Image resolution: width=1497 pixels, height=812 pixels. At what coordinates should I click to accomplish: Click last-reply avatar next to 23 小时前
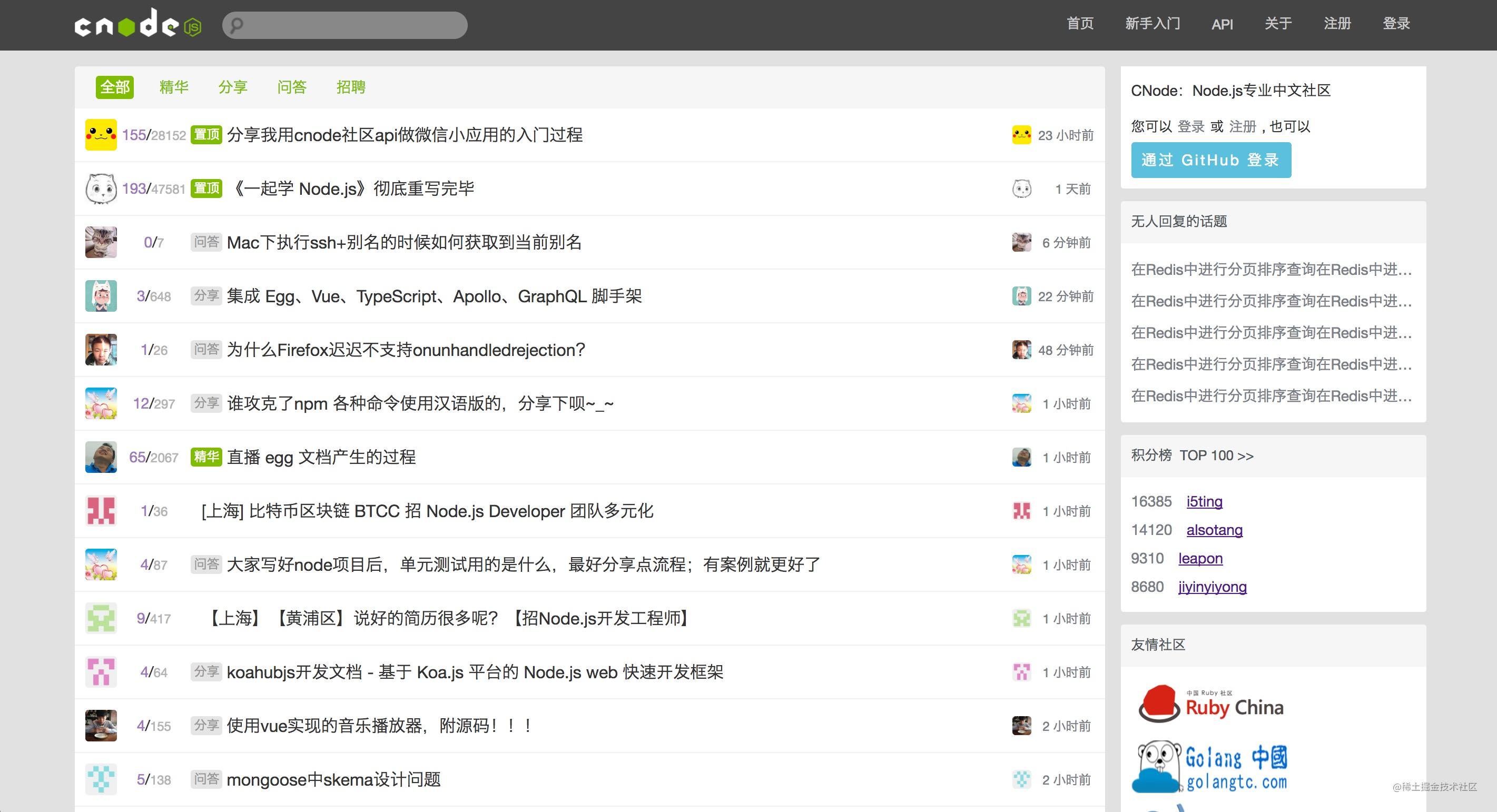coord(1022,135)
